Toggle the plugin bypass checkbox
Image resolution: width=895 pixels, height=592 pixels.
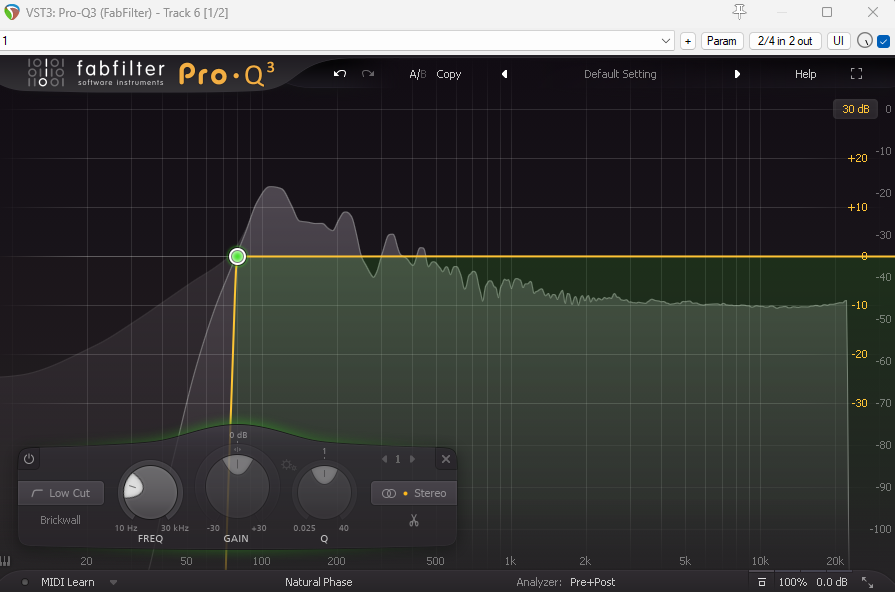[x=883, y=41]
